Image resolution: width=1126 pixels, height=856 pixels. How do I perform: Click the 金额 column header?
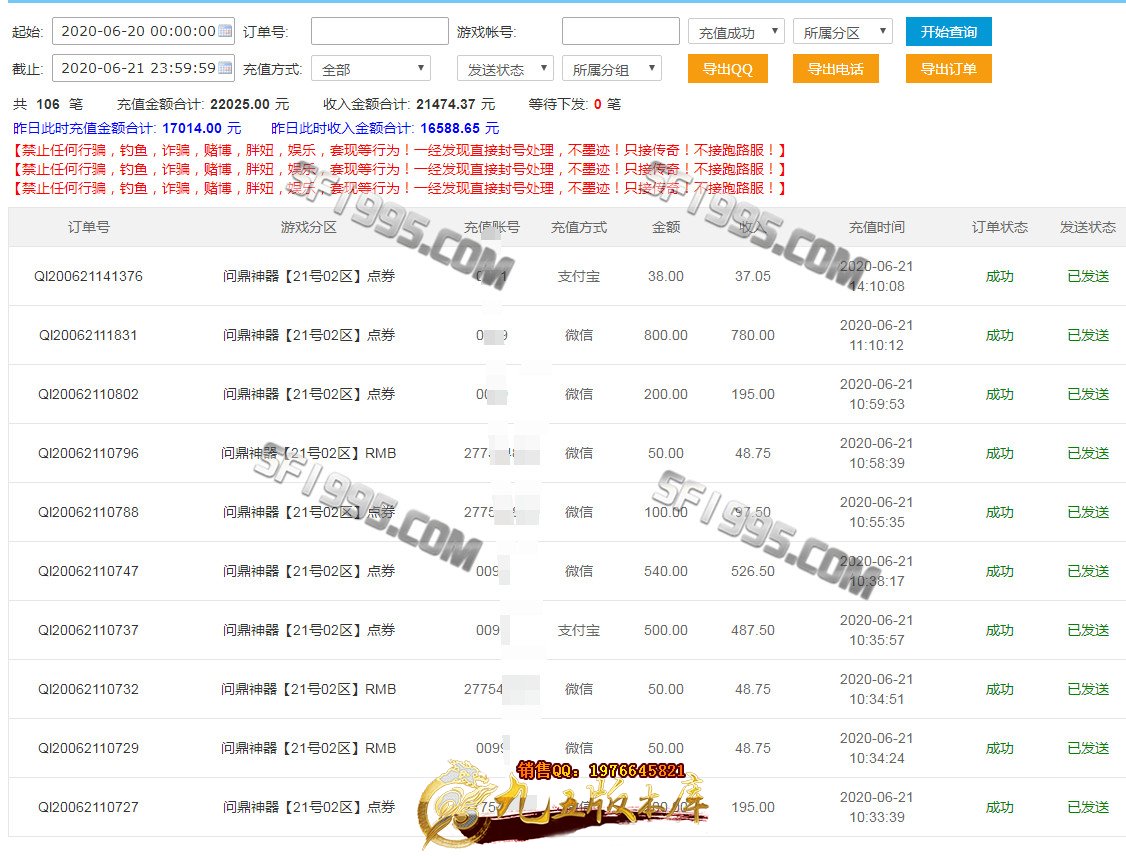665,227
